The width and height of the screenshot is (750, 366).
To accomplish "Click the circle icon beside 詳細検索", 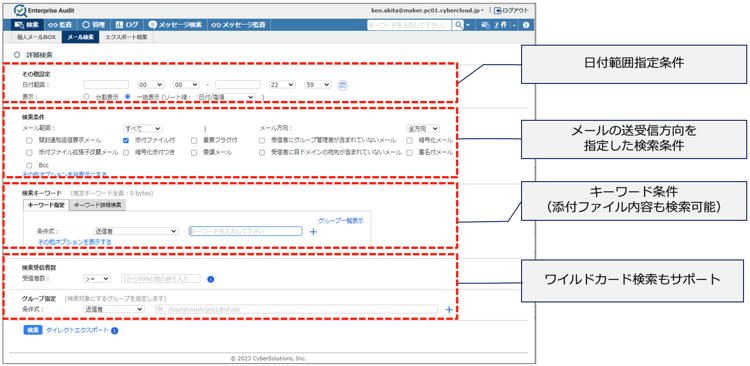I will 17,55.
